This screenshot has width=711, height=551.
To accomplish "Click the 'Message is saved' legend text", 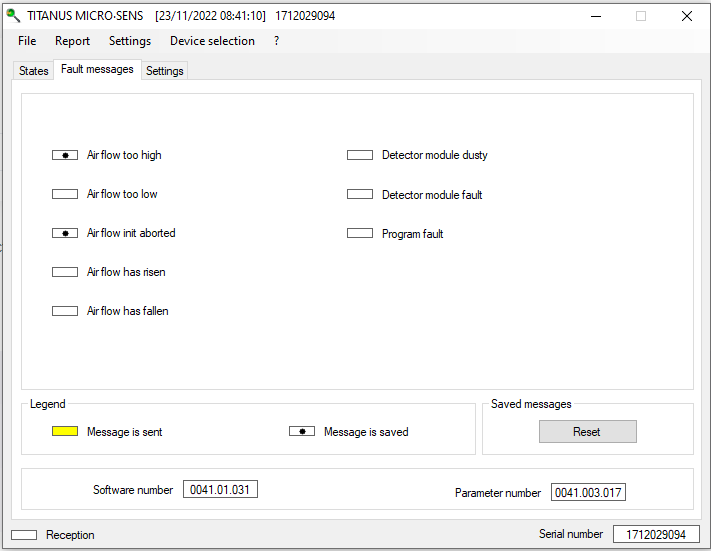I will coord(366,432).
